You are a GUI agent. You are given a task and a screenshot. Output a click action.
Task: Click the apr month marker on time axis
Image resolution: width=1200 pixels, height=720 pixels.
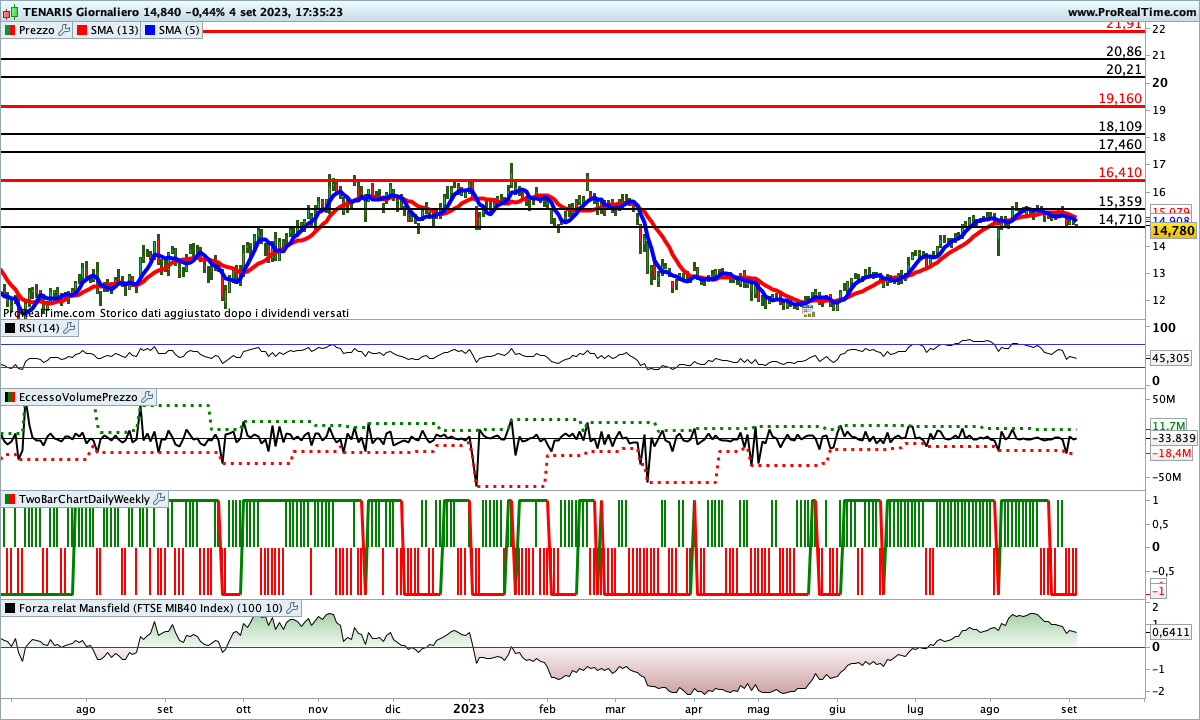point(693,709)
